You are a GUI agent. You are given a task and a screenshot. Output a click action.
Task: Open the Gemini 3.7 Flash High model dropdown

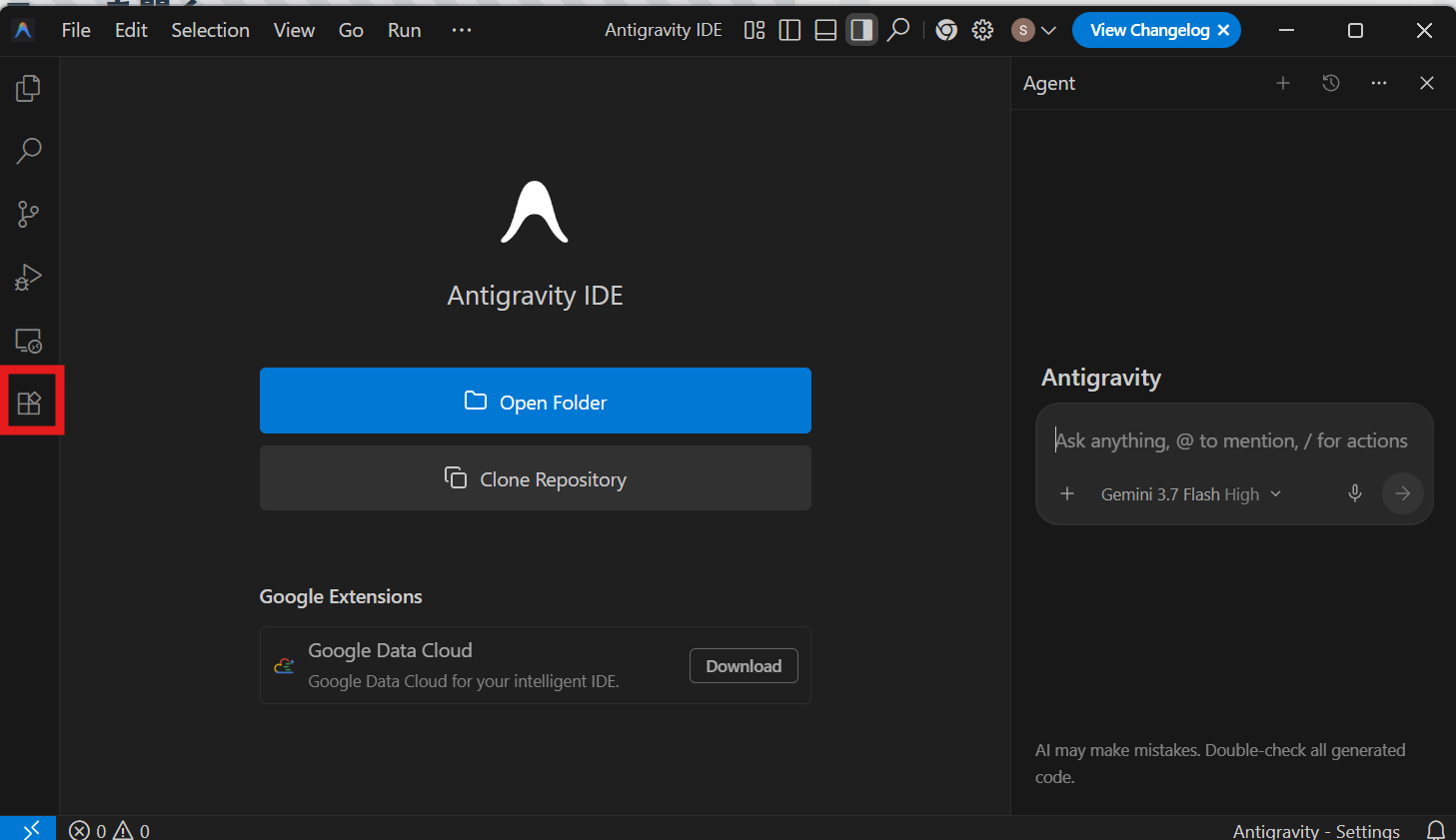[x=1190, y=494]
